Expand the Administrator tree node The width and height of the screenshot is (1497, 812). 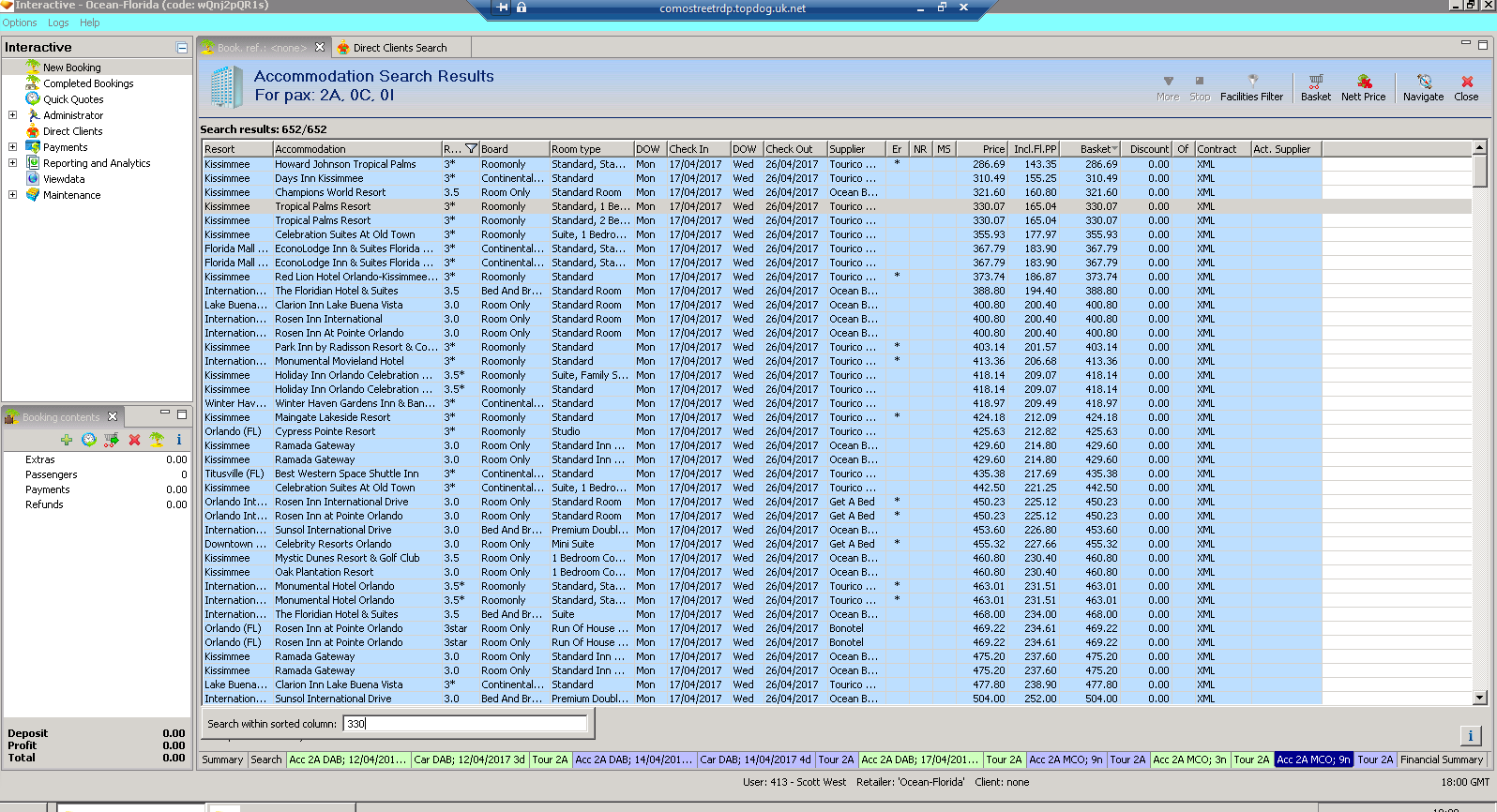tap(12, 115)
